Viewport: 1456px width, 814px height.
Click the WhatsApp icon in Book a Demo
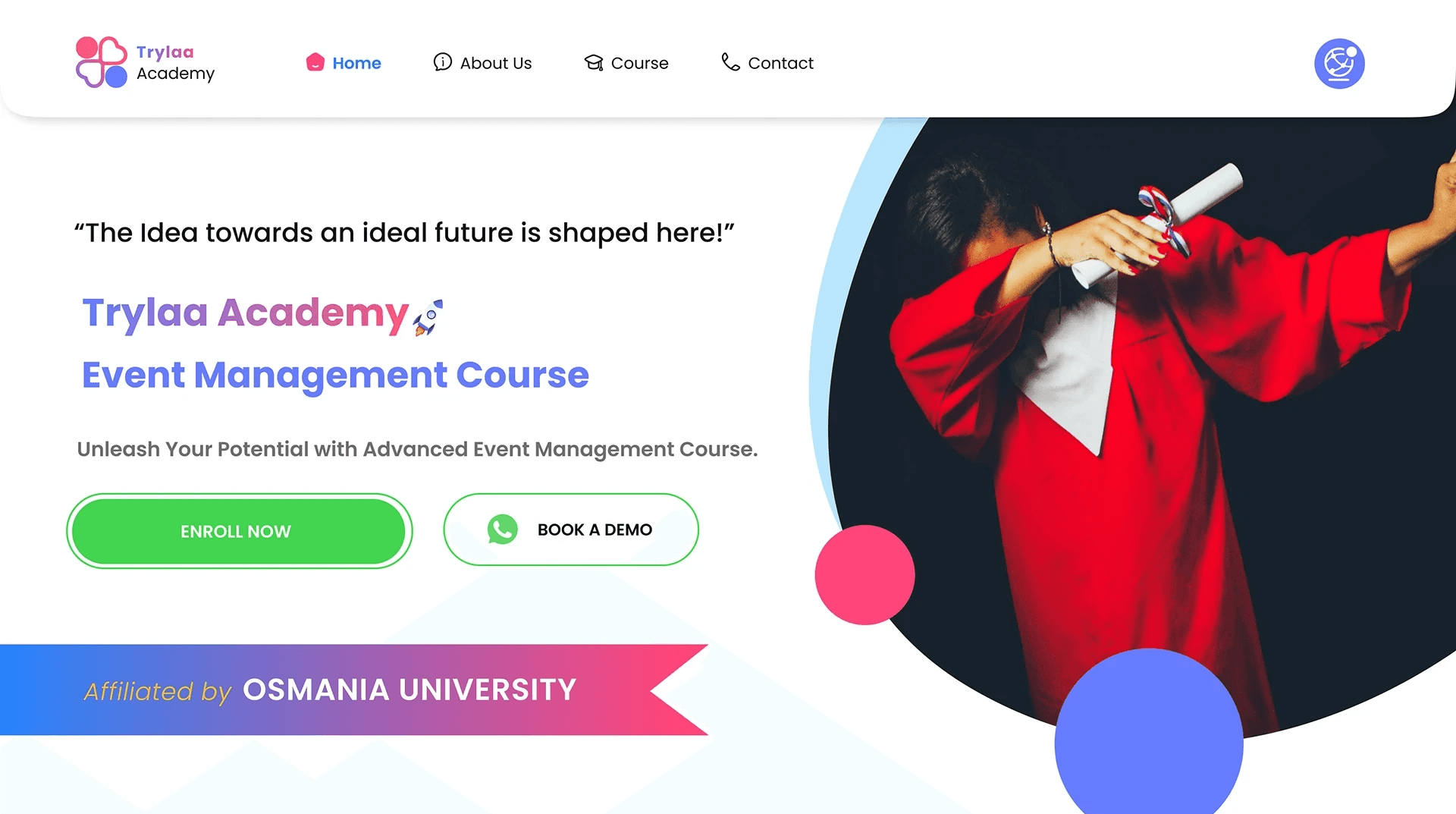click(503, 530)
